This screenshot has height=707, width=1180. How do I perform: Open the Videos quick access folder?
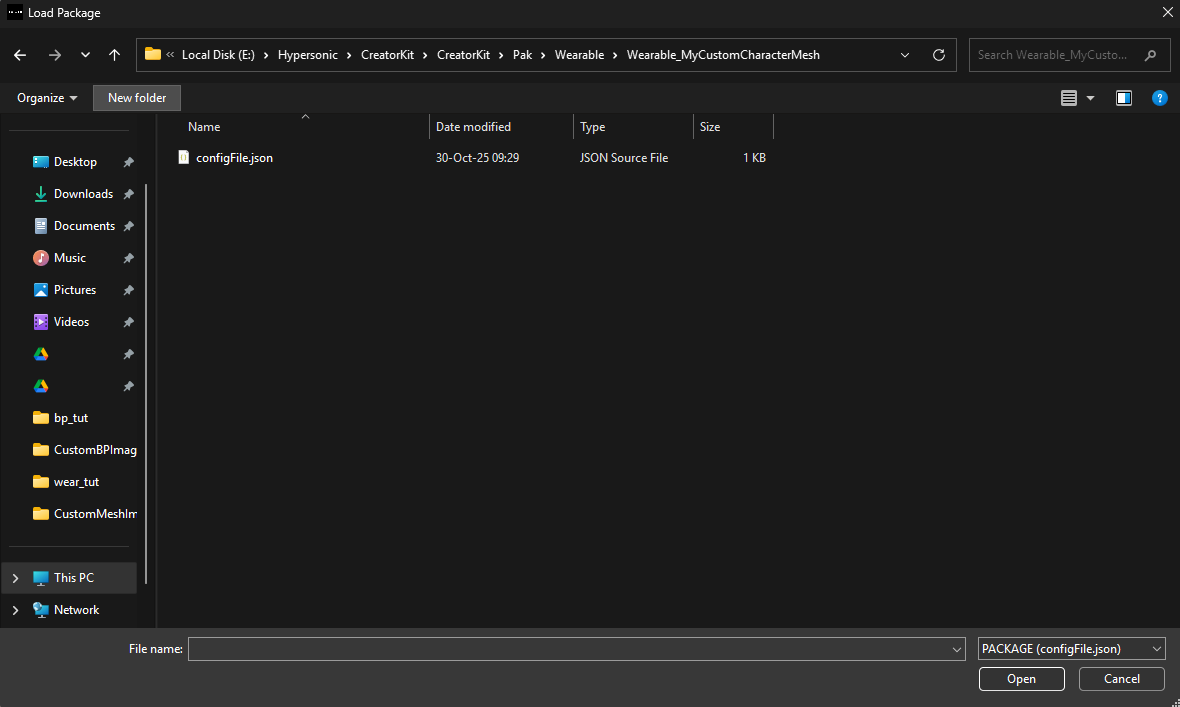(x=71, y=322)
